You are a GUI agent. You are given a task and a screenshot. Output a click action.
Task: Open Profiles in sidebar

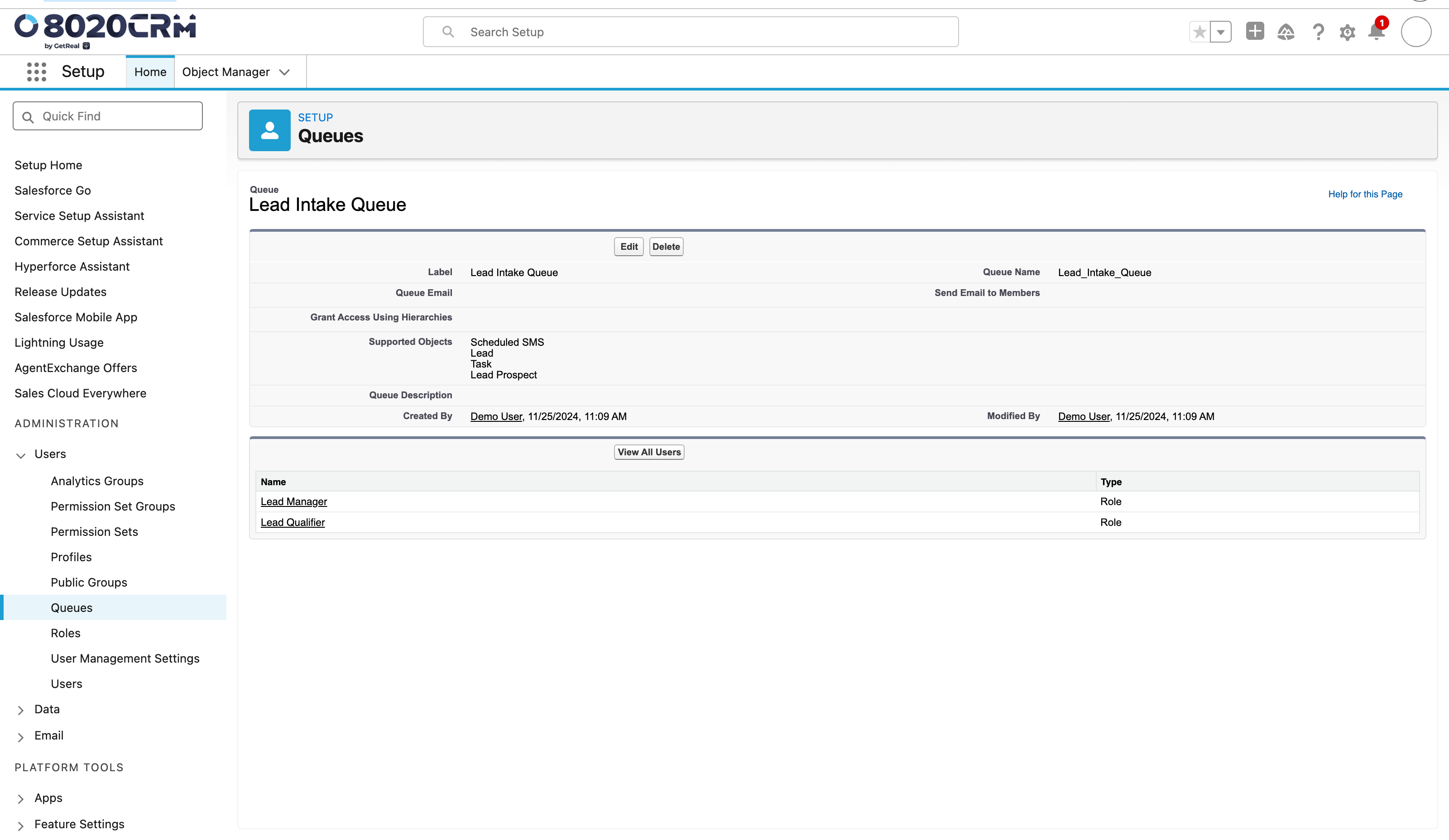[71, 556]
